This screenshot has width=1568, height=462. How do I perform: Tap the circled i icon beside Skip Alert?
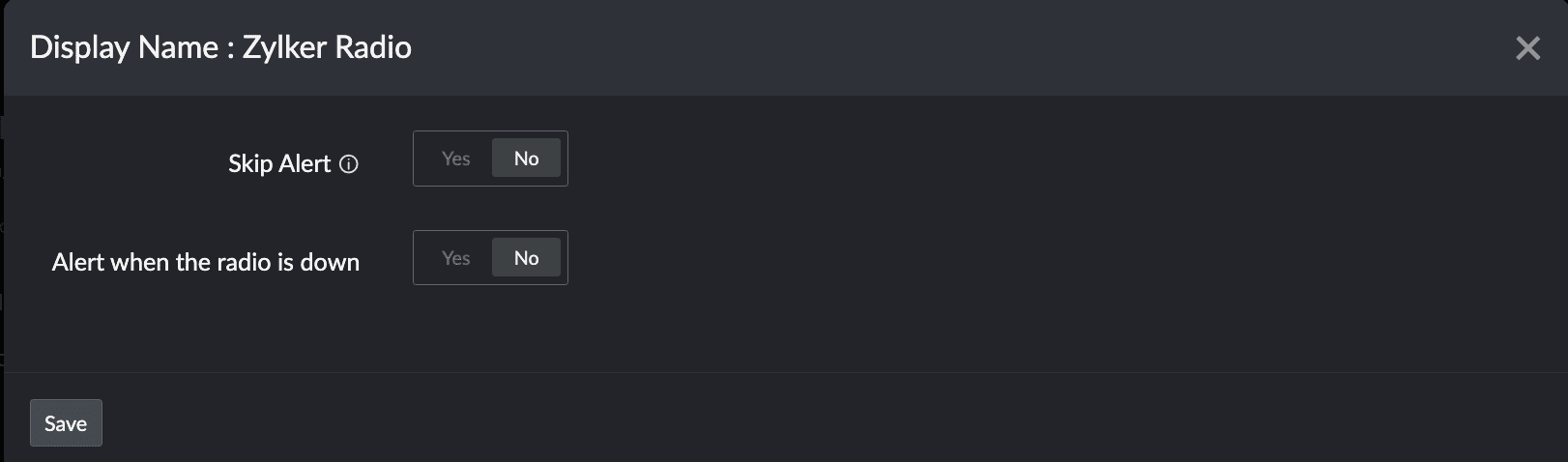pyautogui.click(x=350, y=164)
